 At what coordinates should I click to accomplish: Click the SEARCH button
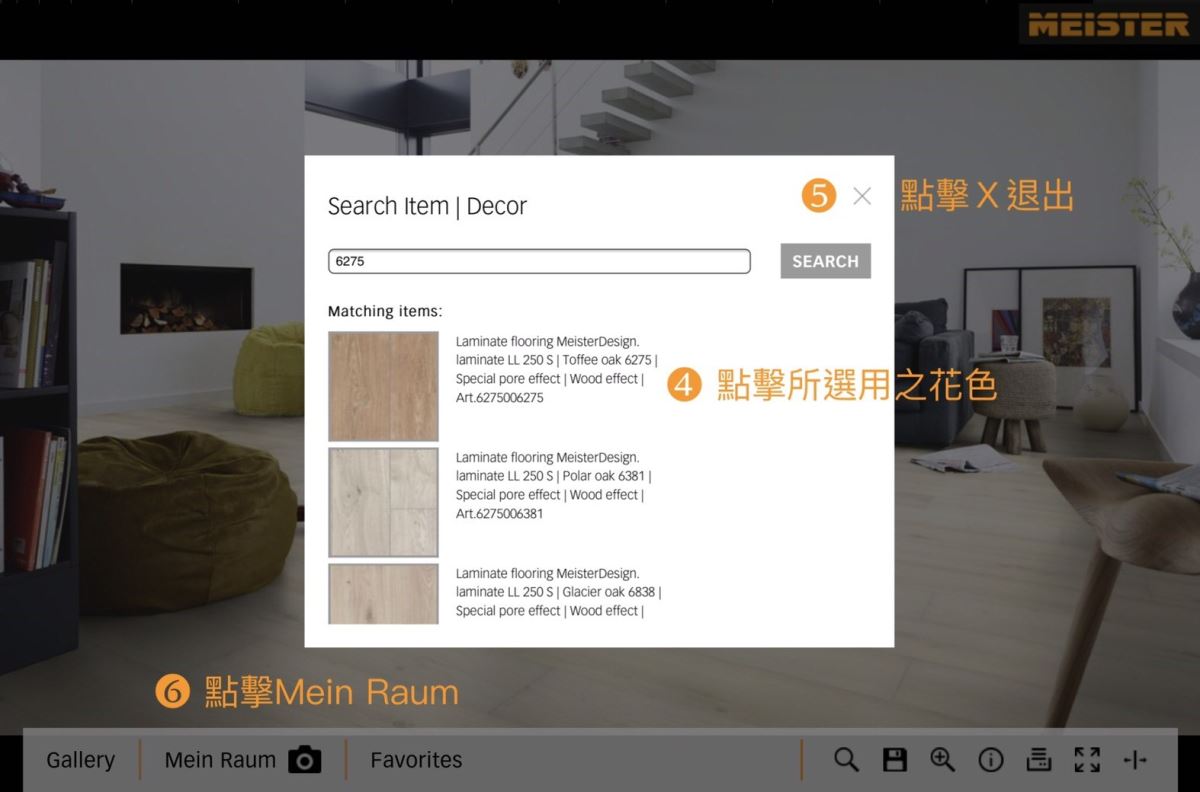coord(826,261)
